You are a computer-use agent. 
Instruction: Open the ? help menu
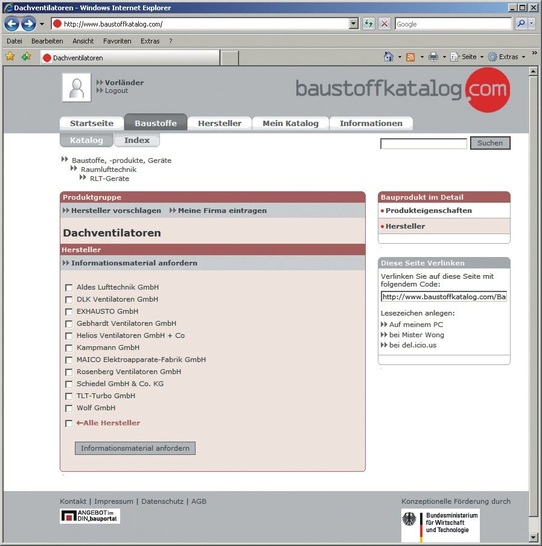[x=171, y=41]
